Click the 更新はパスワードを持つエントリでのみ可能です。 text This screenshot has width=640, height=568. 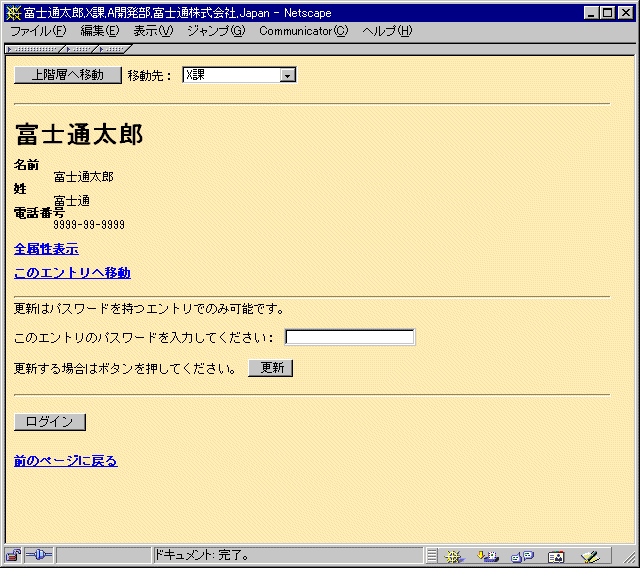pos(149,309)
